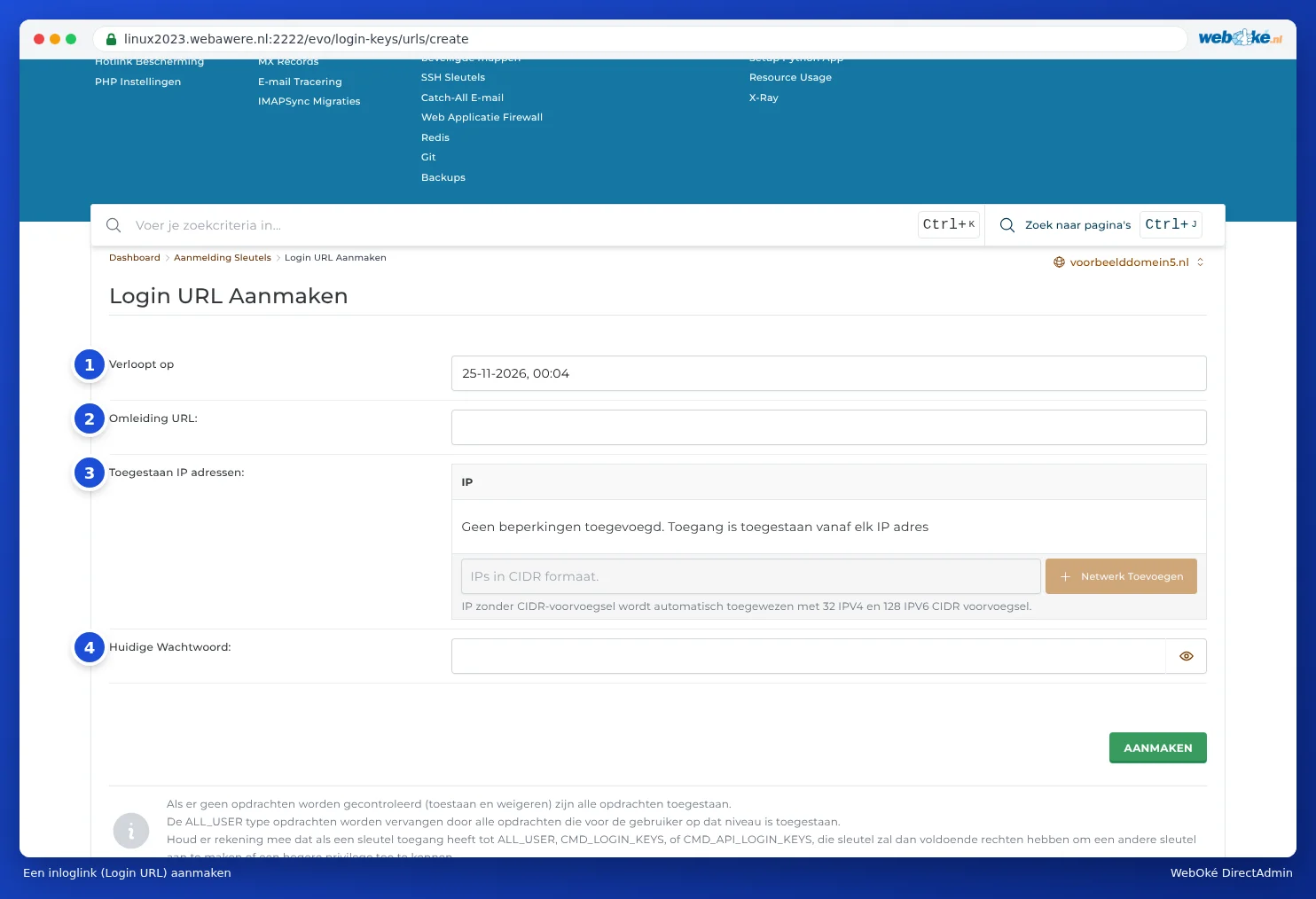Click the Huidige Wachtwoord password field
This screenshot has height=899, width=1316.
point(809,656)
